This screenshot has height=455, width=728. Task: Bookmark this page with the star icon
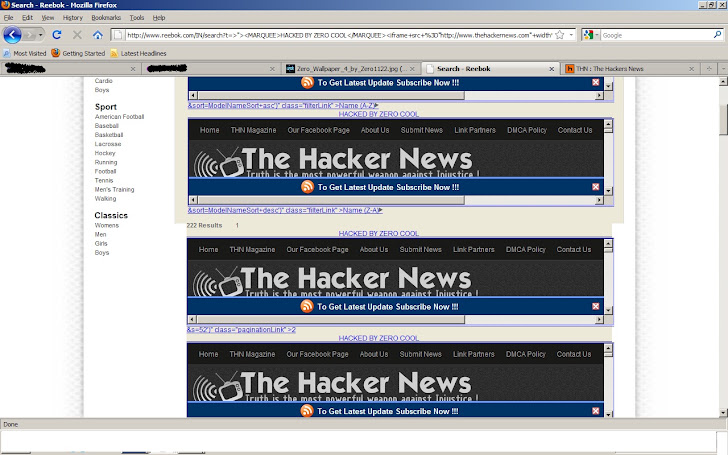(560, 35)
